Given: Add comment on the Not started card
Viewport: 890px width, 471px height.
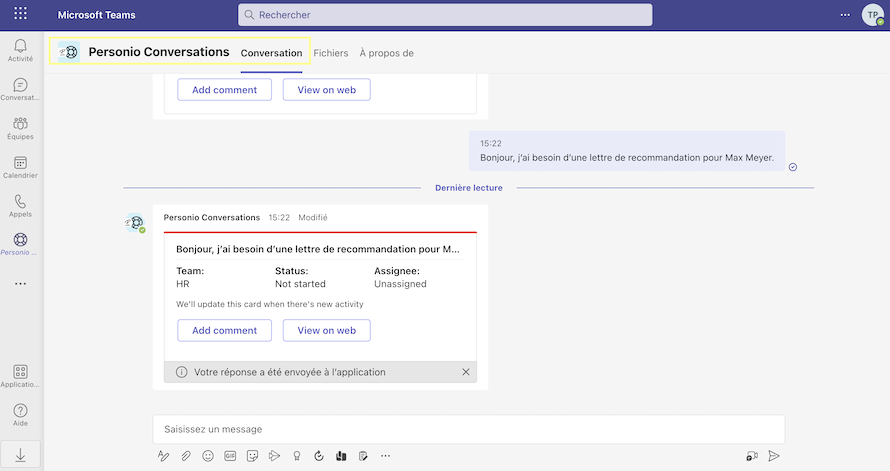Looking at the screenshot, I should 224,330.
